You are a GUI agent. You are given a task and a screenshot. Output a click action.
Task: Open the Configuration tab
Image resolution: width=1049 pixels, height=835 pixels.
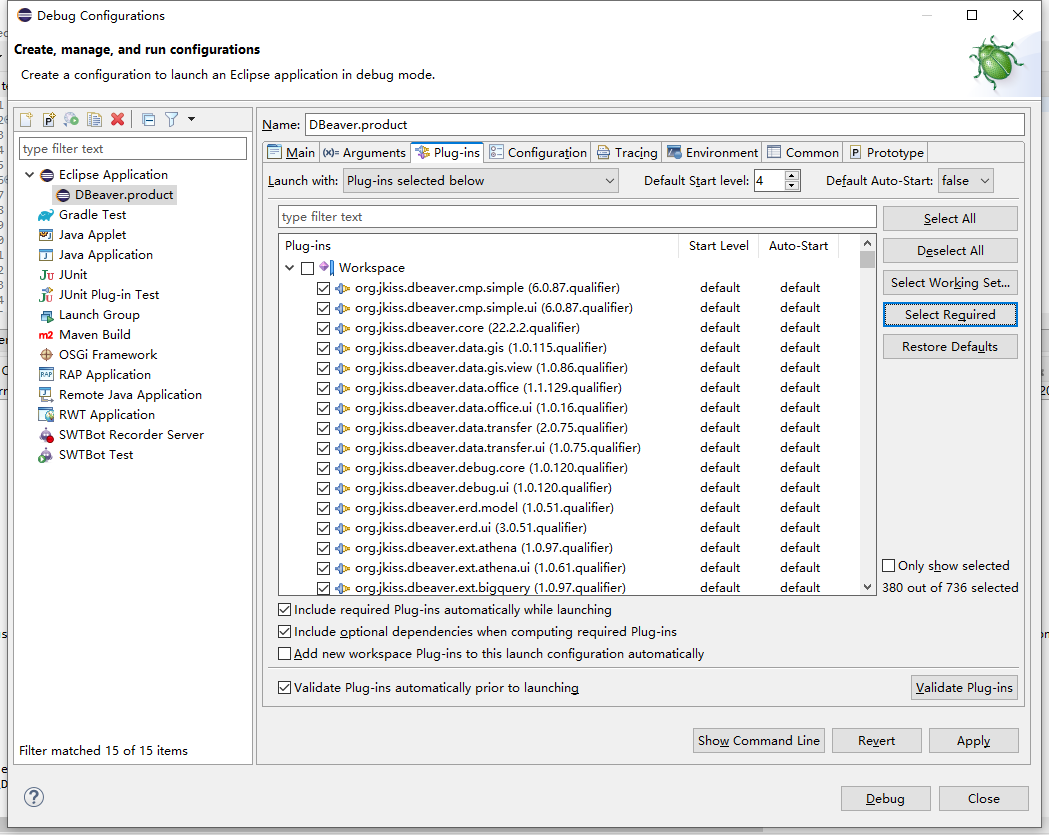(539, 153)
